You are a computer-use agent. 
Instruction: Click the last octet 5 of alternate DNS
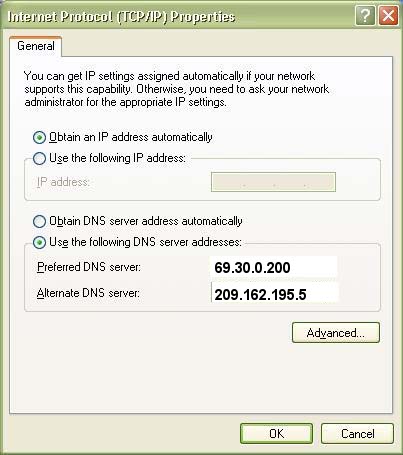tap(302, 295)
